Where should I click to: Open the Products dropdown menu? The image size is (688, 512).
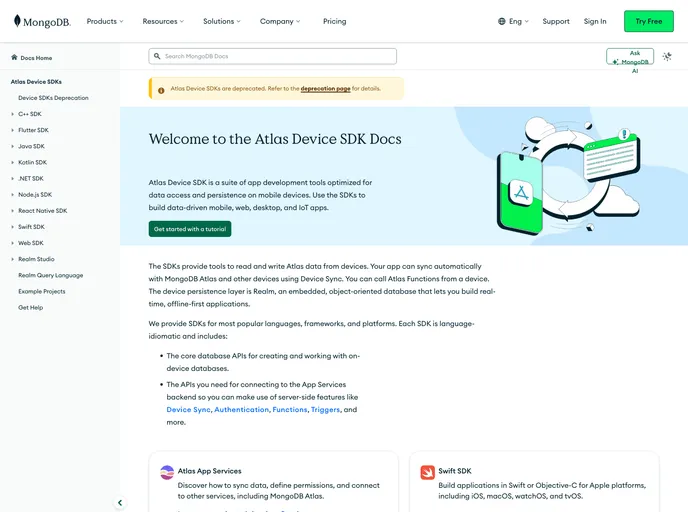pos(105,21)
